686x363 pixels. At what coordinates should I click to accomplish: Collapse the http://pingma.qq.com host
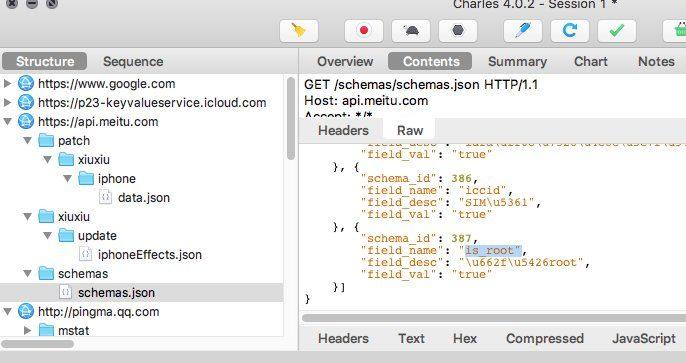tap(7, 312)
